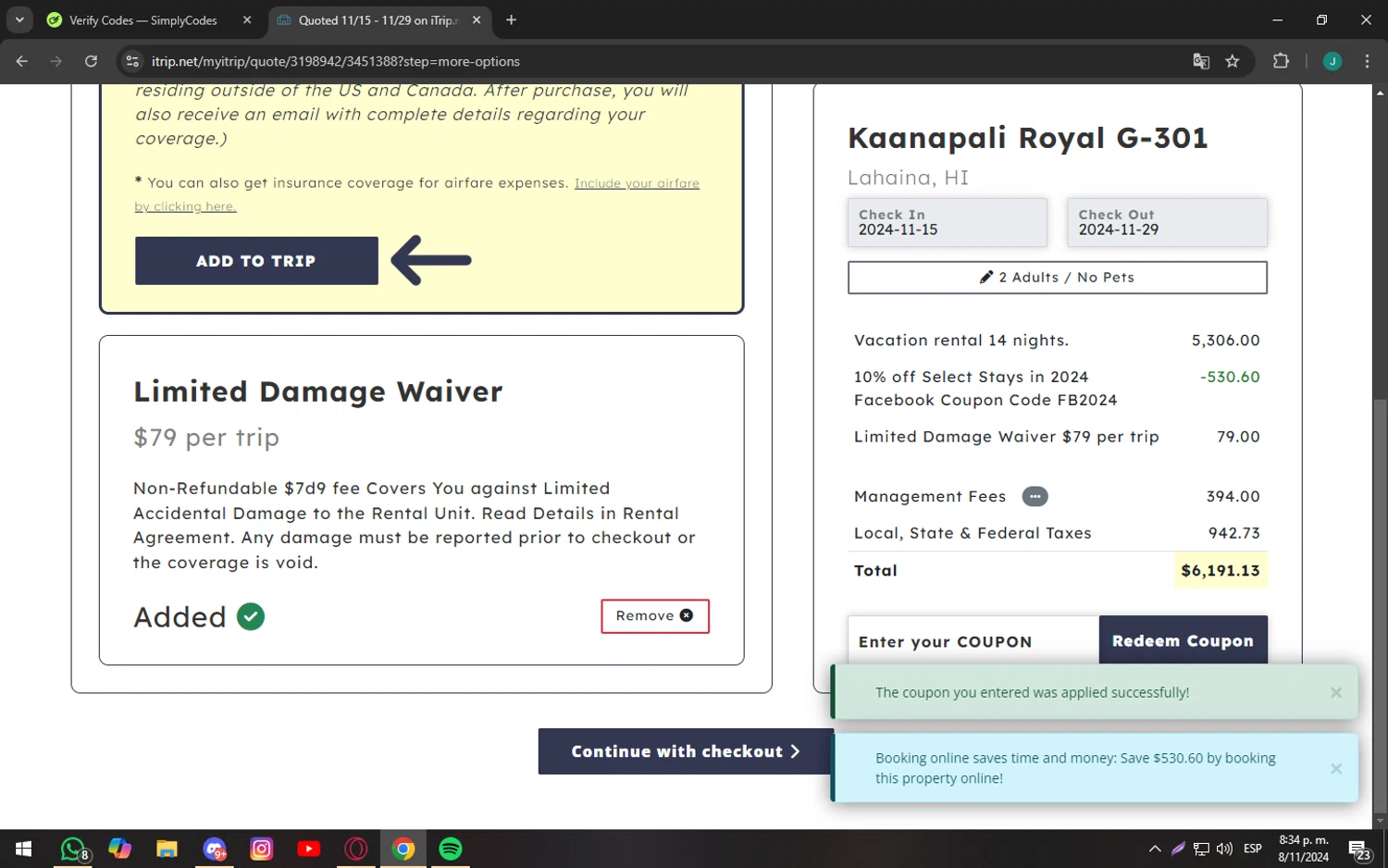Click the $6,191.13 total amount

[1221, 571]
